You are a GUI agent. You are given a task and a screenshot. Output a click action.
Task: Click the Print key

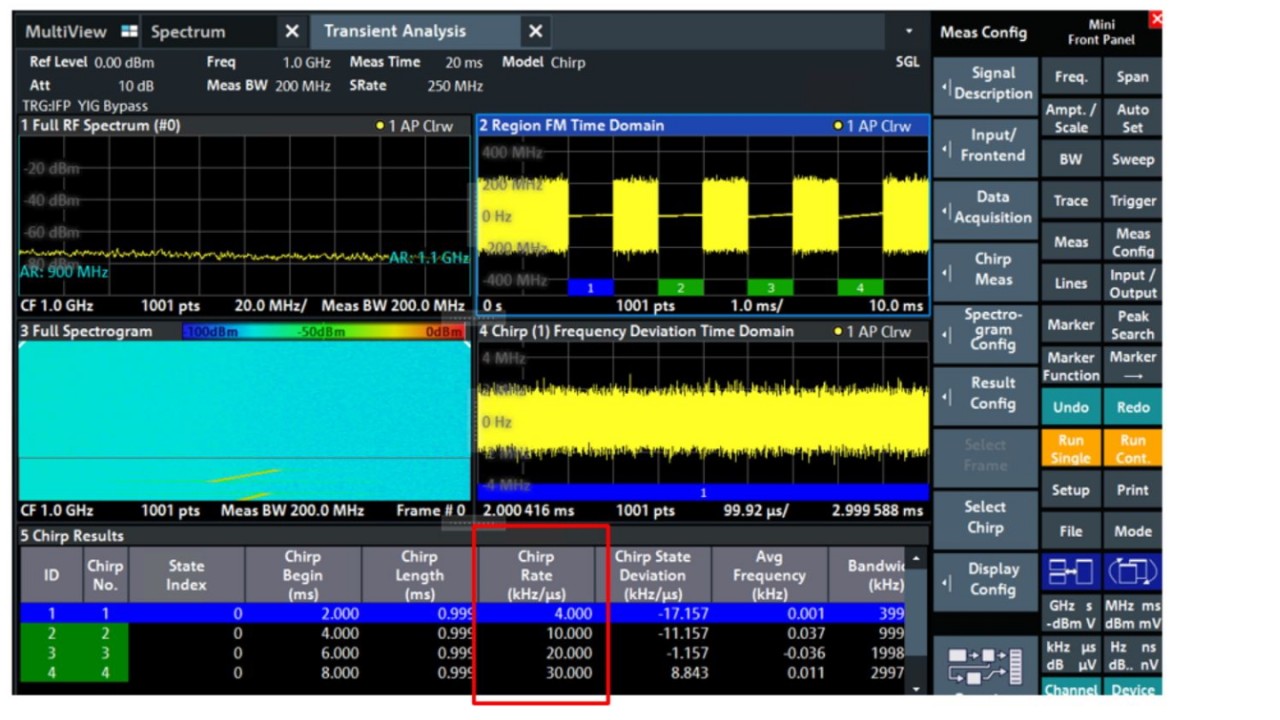tap(1132, 490)
